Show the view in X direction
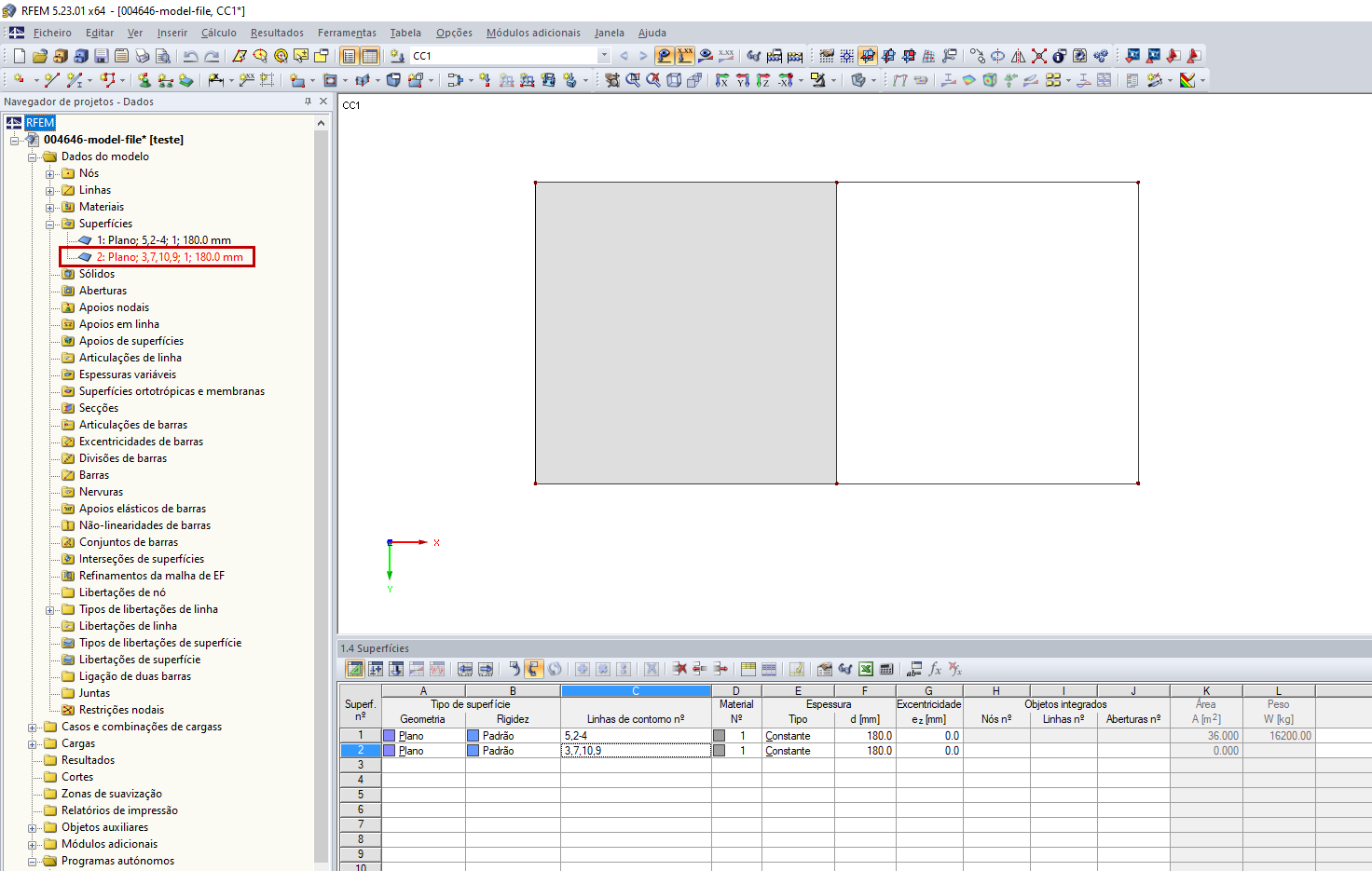Screen dimensions: 1372x871 722,80
